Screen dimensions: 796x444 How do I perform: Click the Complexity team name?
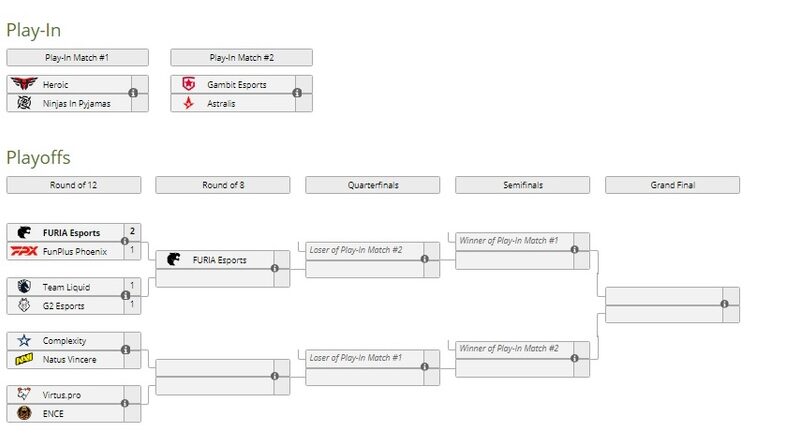pyautogui.click(x=63, y=341)
